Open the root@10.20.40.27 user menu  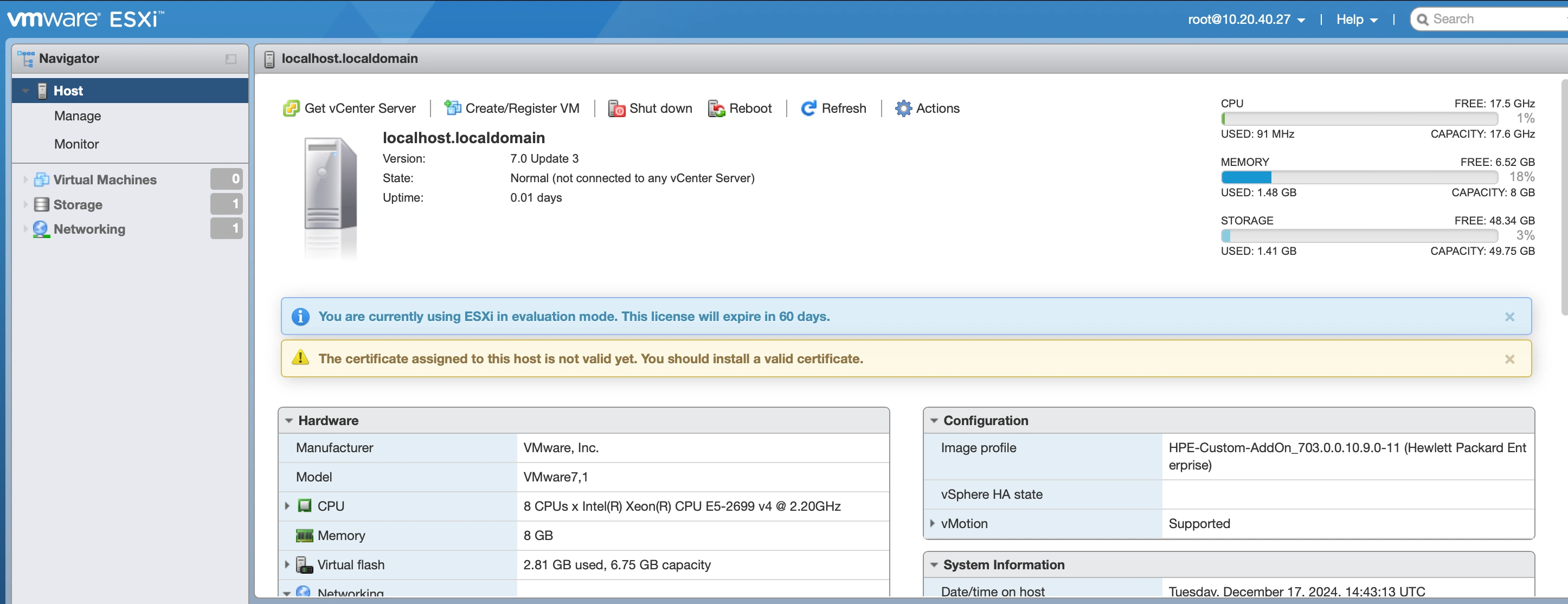point(1246,19)
